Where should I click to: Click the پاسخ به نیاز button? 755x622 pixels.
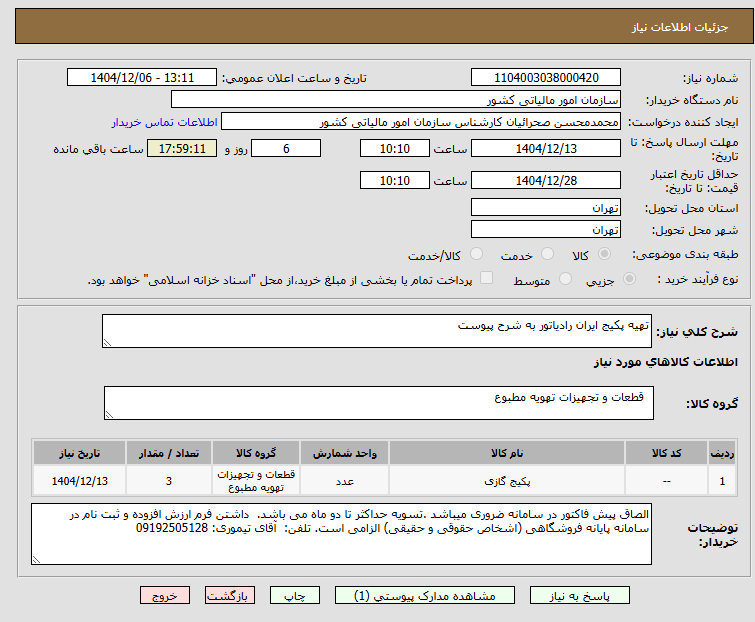[x=580, y=596]
